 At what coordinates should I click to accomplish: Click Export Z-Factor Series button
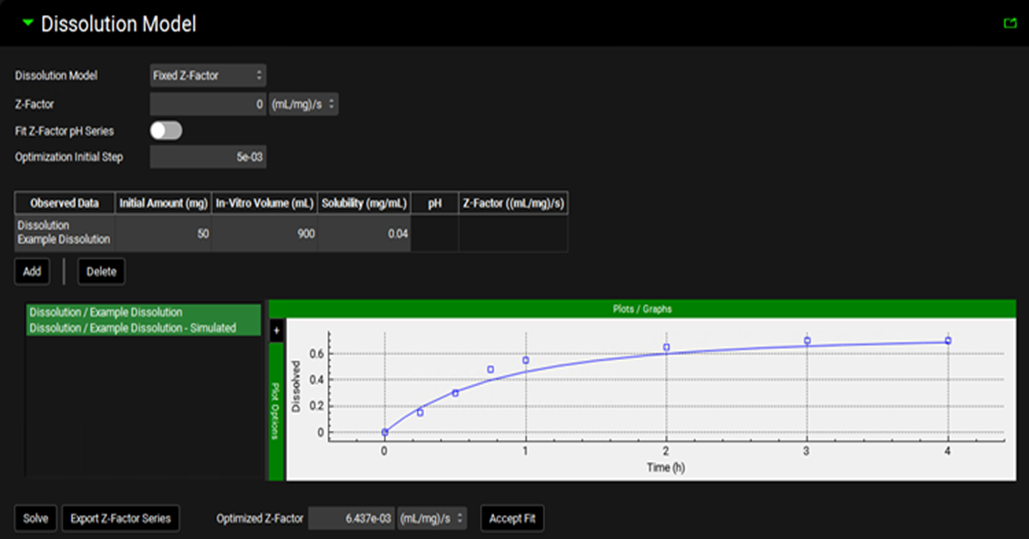point(121,518)
